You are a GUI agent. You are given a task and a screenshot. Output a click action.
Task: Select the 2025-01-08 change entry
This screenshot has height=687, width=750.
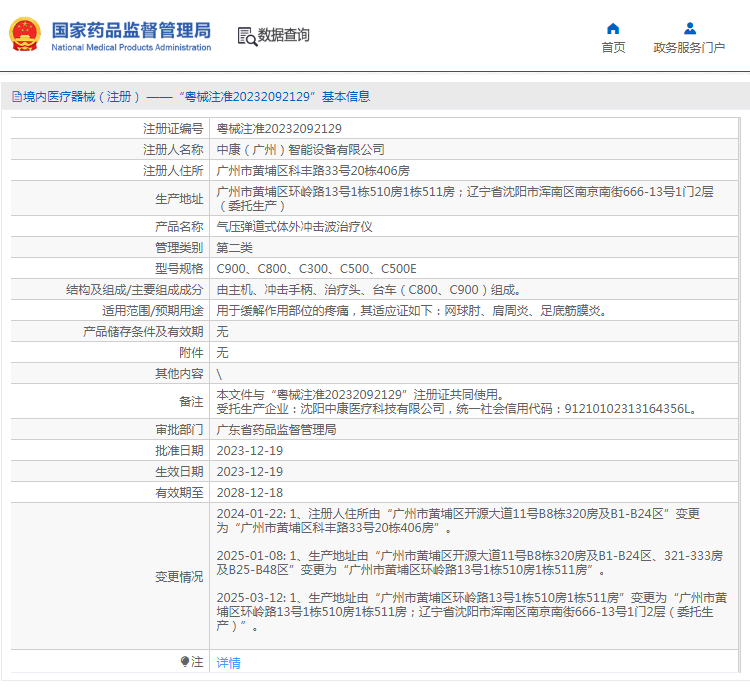tap(470, 563)
